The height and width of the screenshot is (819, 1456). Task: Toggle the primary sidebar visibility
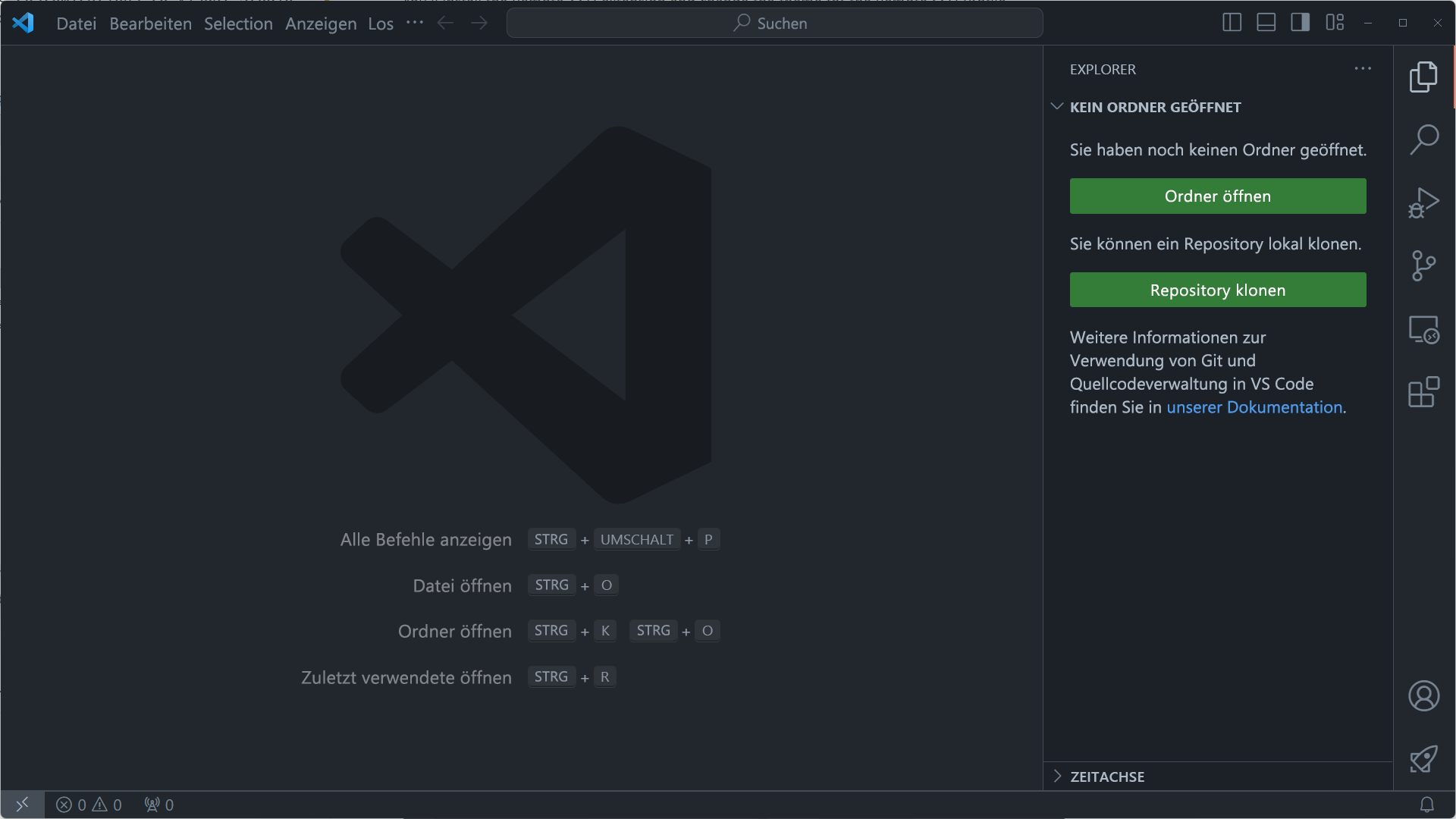(1231, 23)
